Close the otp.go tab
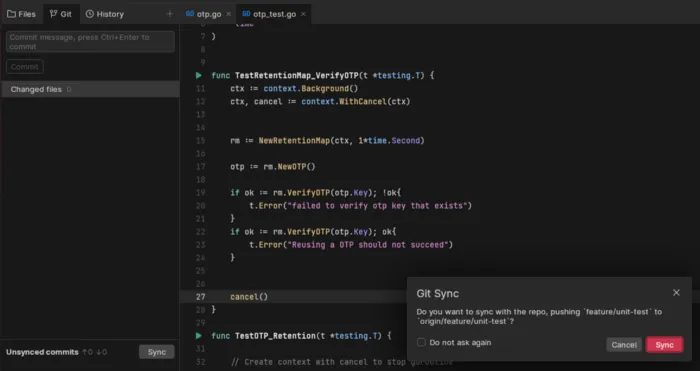Image resolution: width=700 pixels, height=371 pixels. pos(229,14)
